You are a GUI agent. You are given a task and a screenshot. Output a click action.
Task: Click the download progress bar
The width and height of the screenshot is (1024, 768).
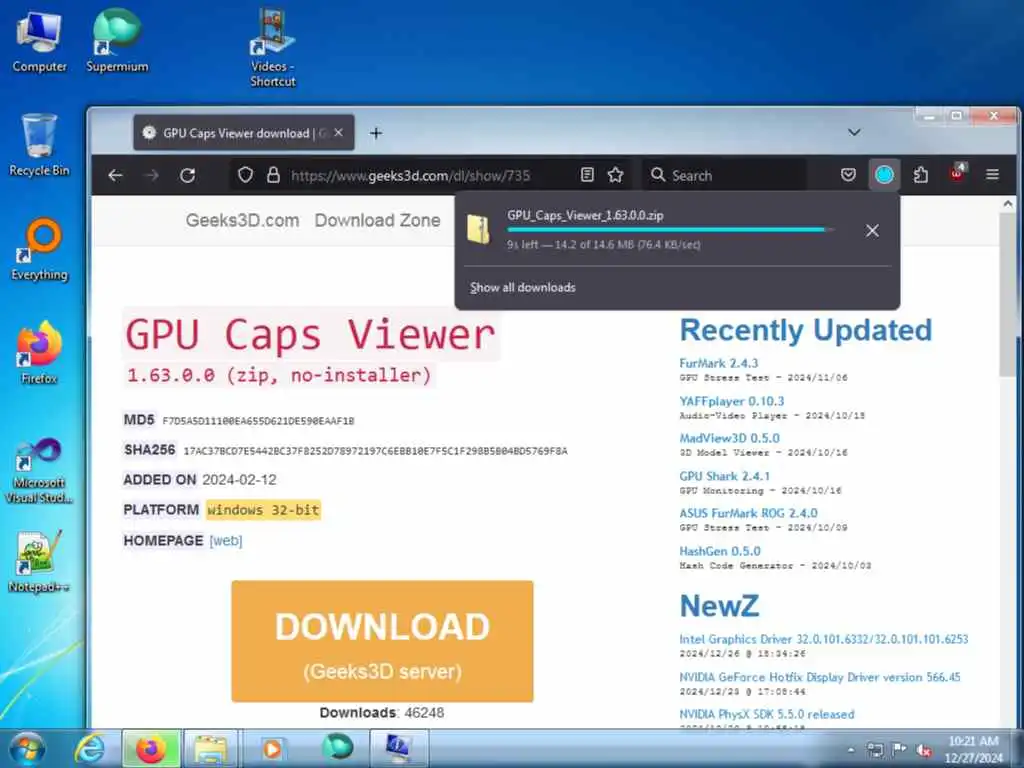[x=670, y=230]
